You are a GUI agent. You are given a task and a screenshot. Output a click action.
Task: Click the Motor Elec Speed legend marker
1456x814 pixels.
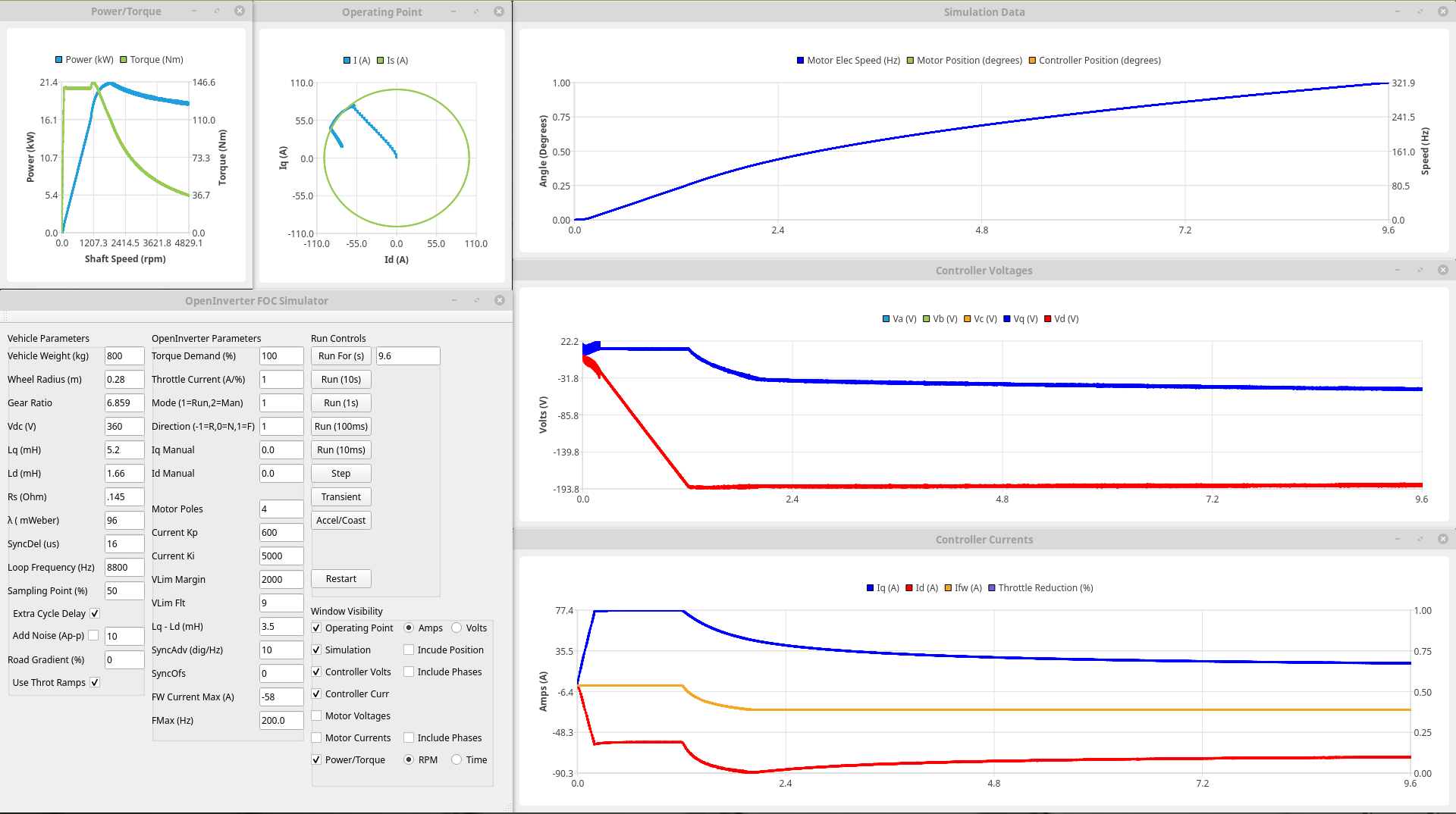click(x=800, y=61)
